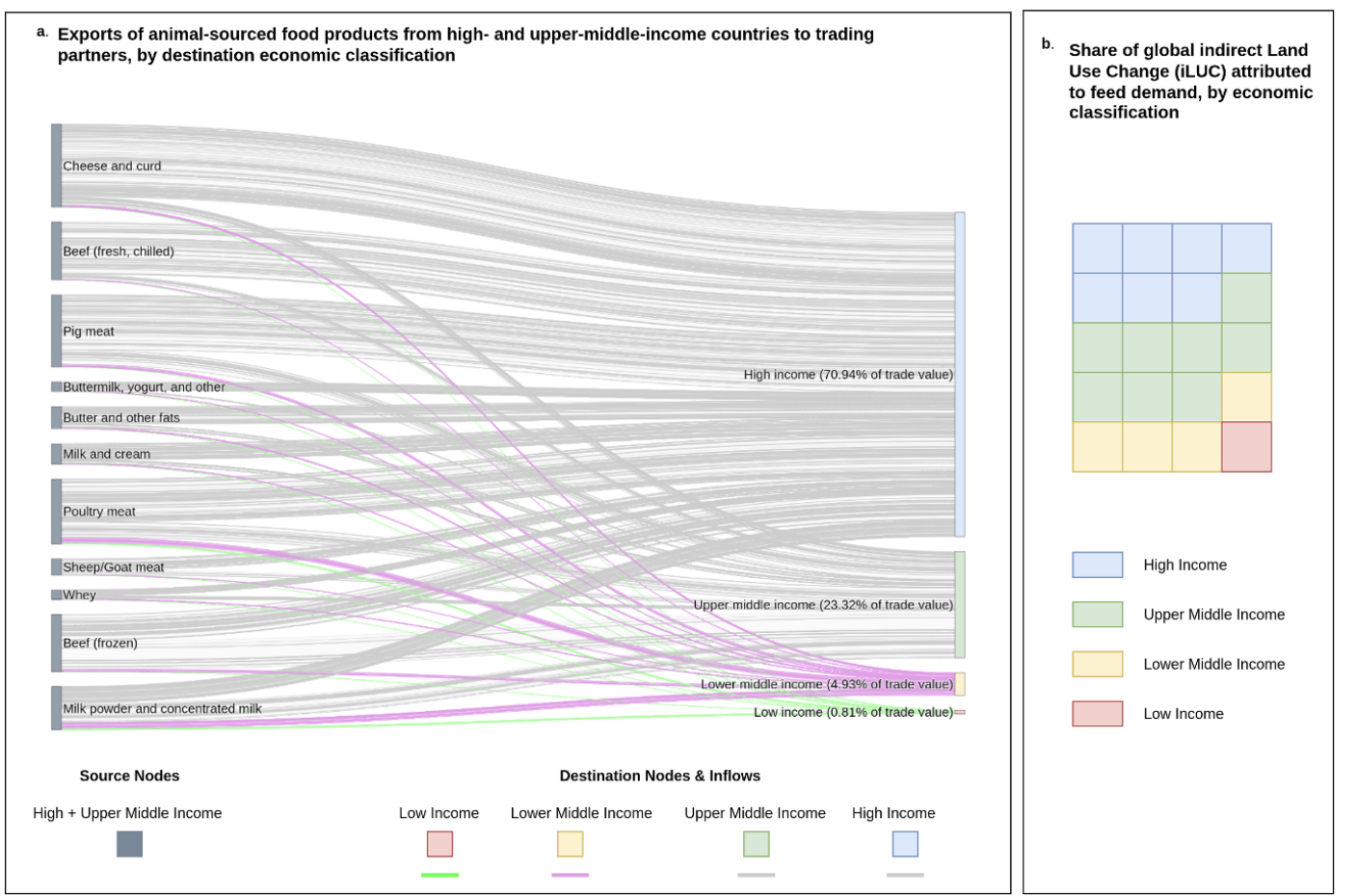
Task: Click the yellow Lower Middle Income swatch under Destination Nodes
Action: 570,844
